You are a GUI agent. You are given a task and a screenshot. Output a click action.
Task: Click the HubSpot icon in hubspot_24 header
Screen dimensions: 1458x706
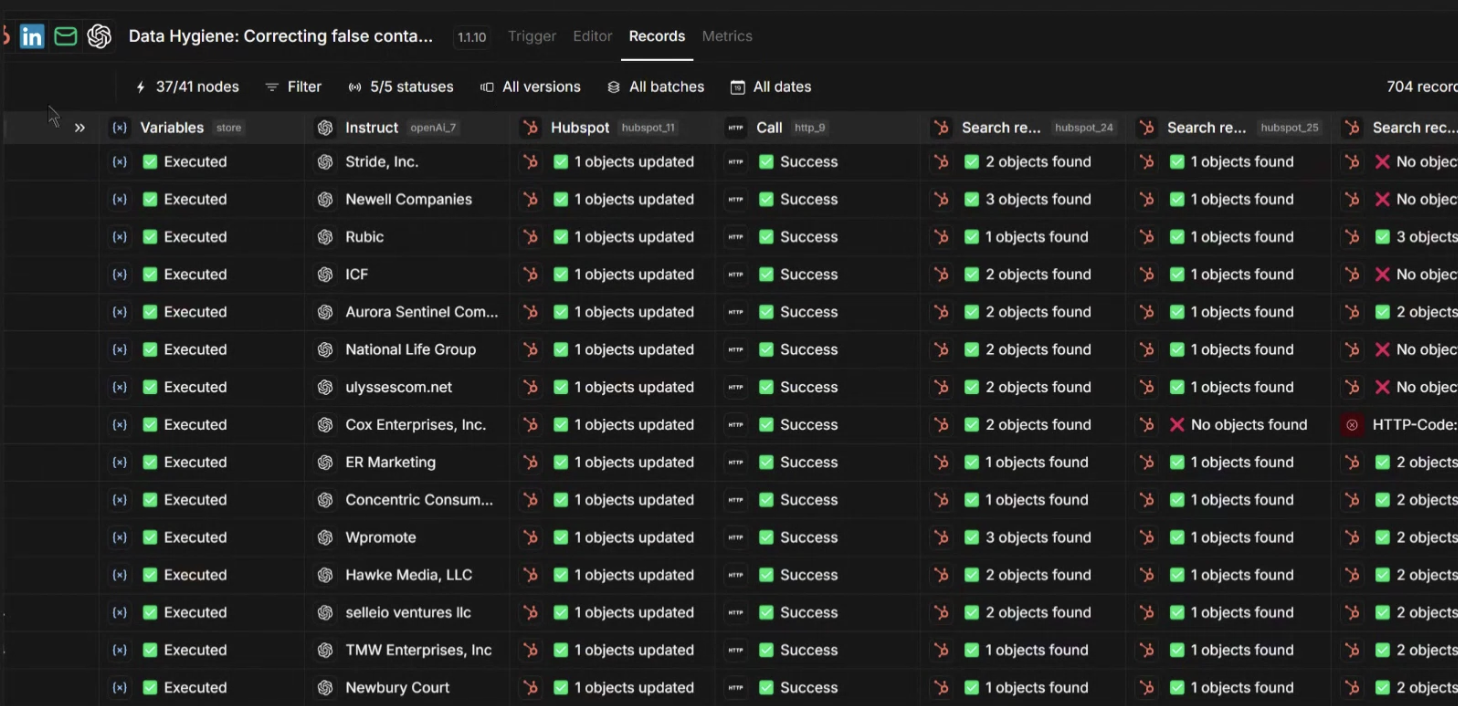(x=941, y=128)
